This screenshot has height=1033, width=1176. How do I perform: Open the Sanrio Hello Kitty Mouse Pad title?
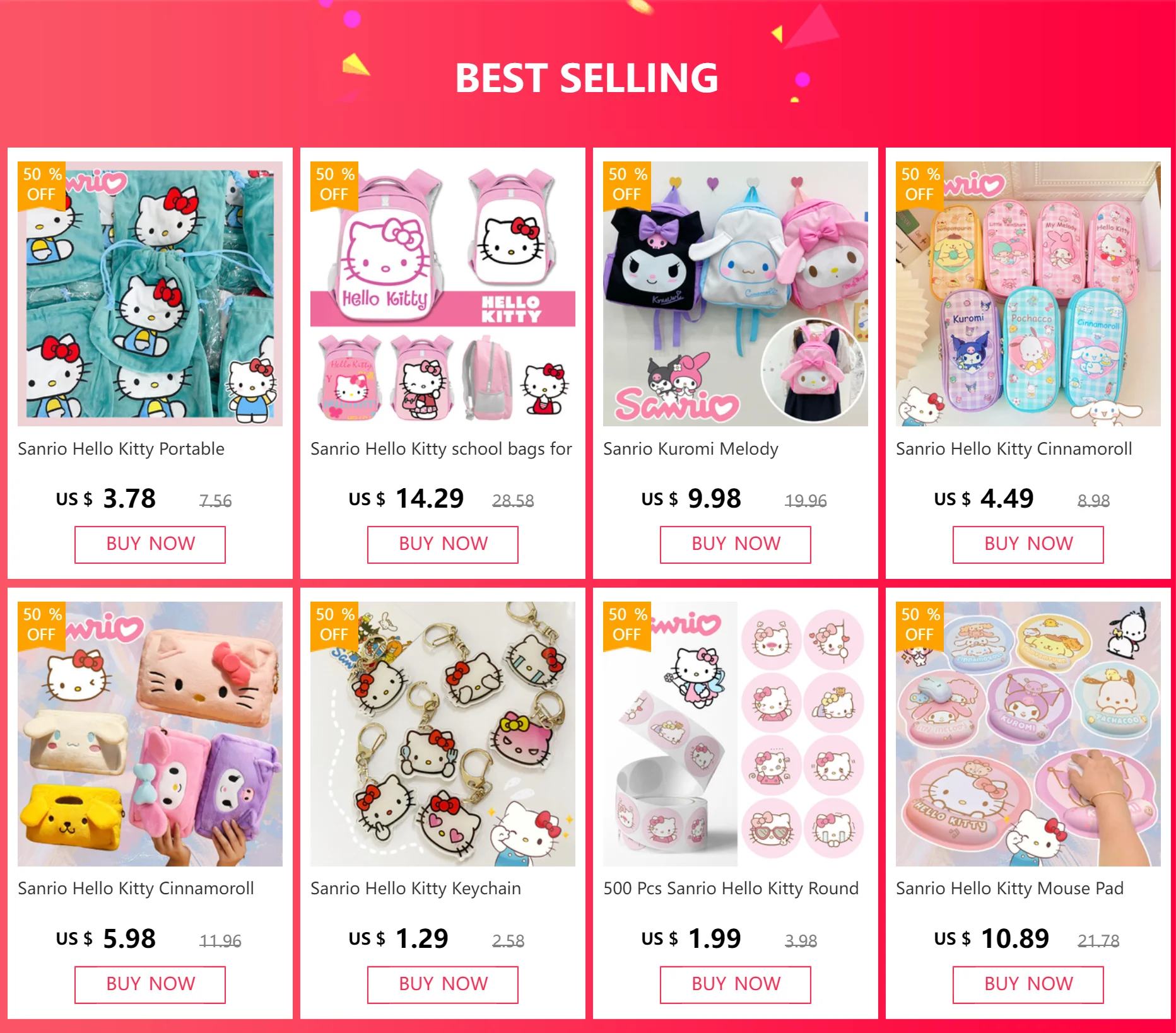click(1009, 889)
